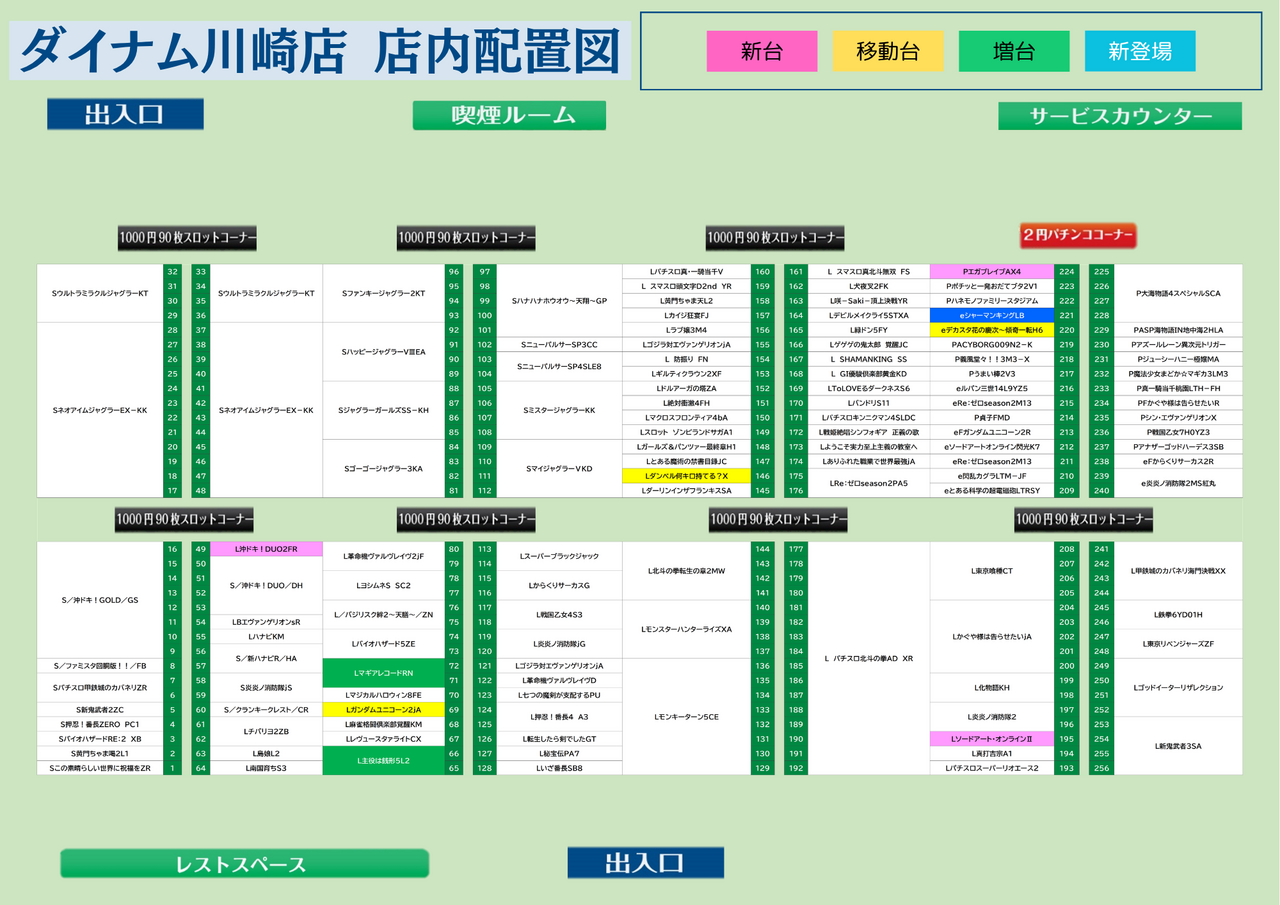This screenshot has width=1280, height=905.
Task: Click the ダイナム川崎店 店内配置図 title
Action: pyautogui.click(x=320, y=52)
